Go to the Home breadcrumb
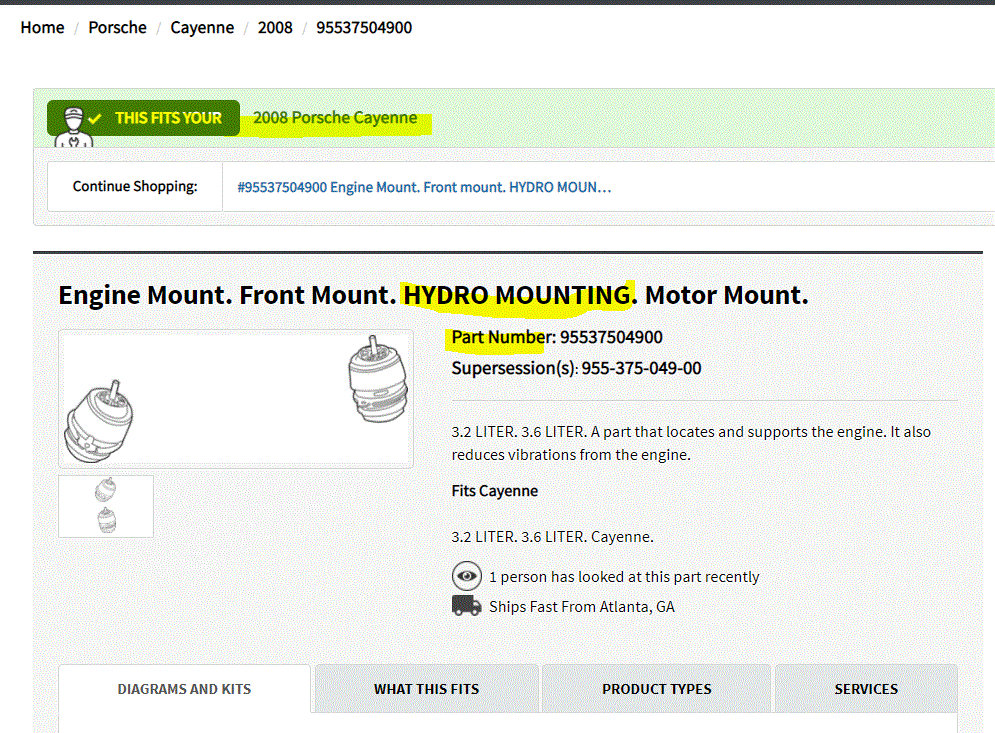Screen dimensions: 995x733 click(42, 27)
